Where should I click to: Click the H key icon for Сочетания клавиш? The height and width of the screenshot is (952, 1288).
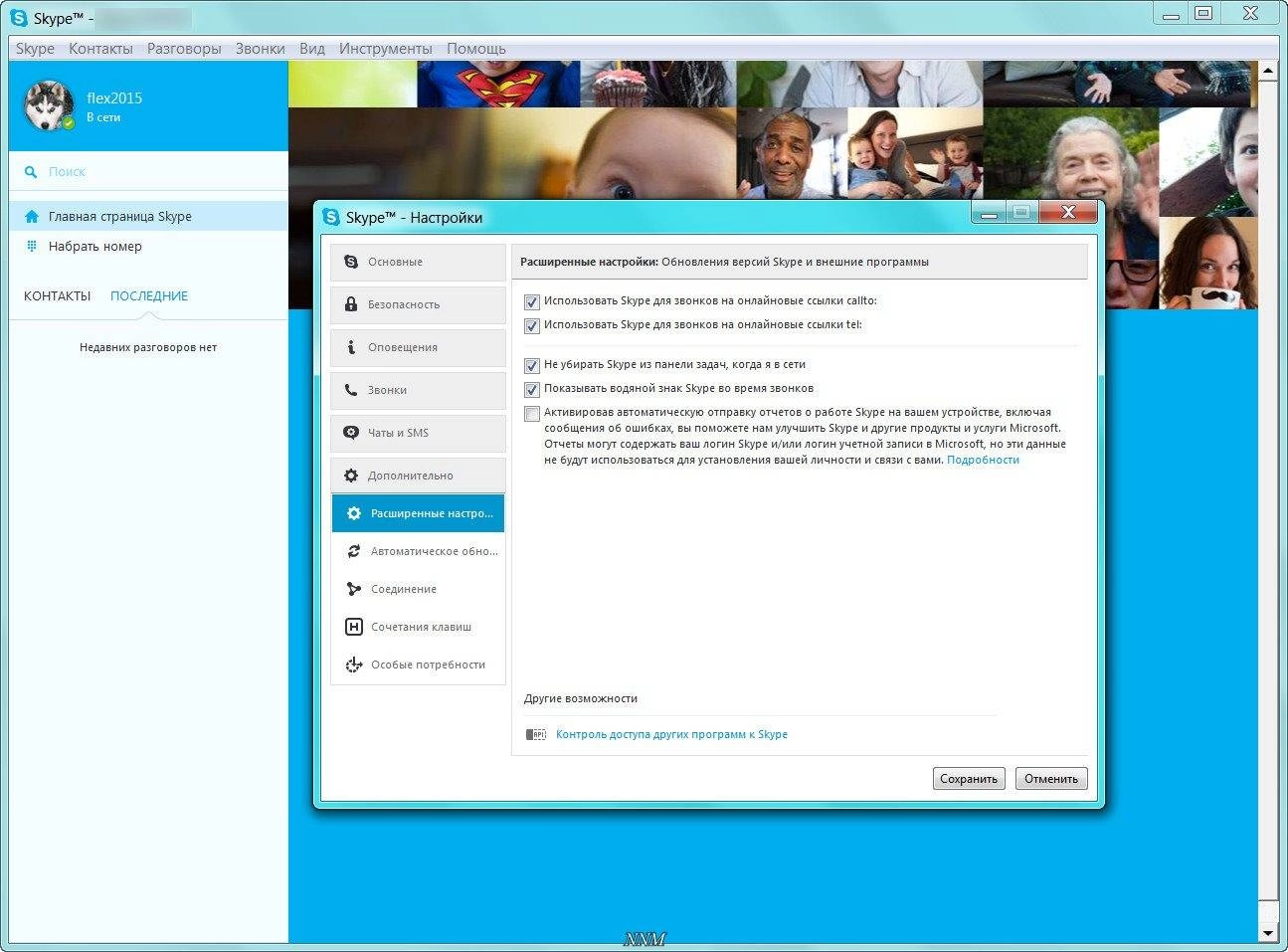tap(353, 627)
